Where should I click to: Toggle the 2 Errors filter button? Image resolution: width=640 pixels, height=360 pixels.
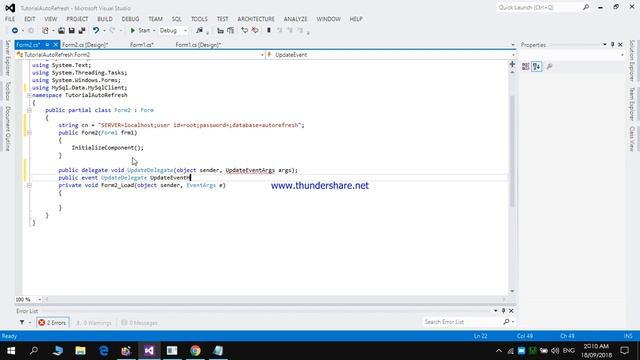click(52, 322)
